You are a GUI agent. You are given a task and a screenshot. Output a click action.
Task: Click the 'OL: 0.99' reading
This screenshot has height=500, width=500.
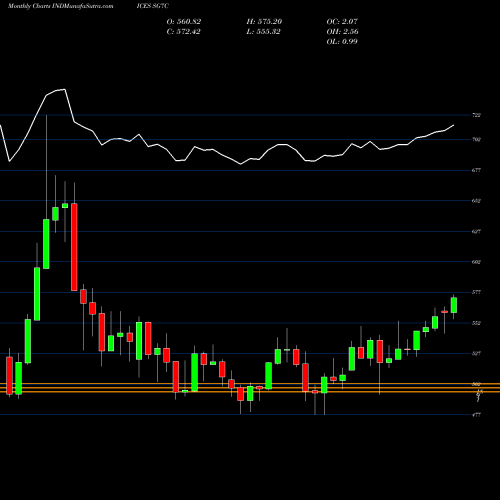tap(342, 42)
